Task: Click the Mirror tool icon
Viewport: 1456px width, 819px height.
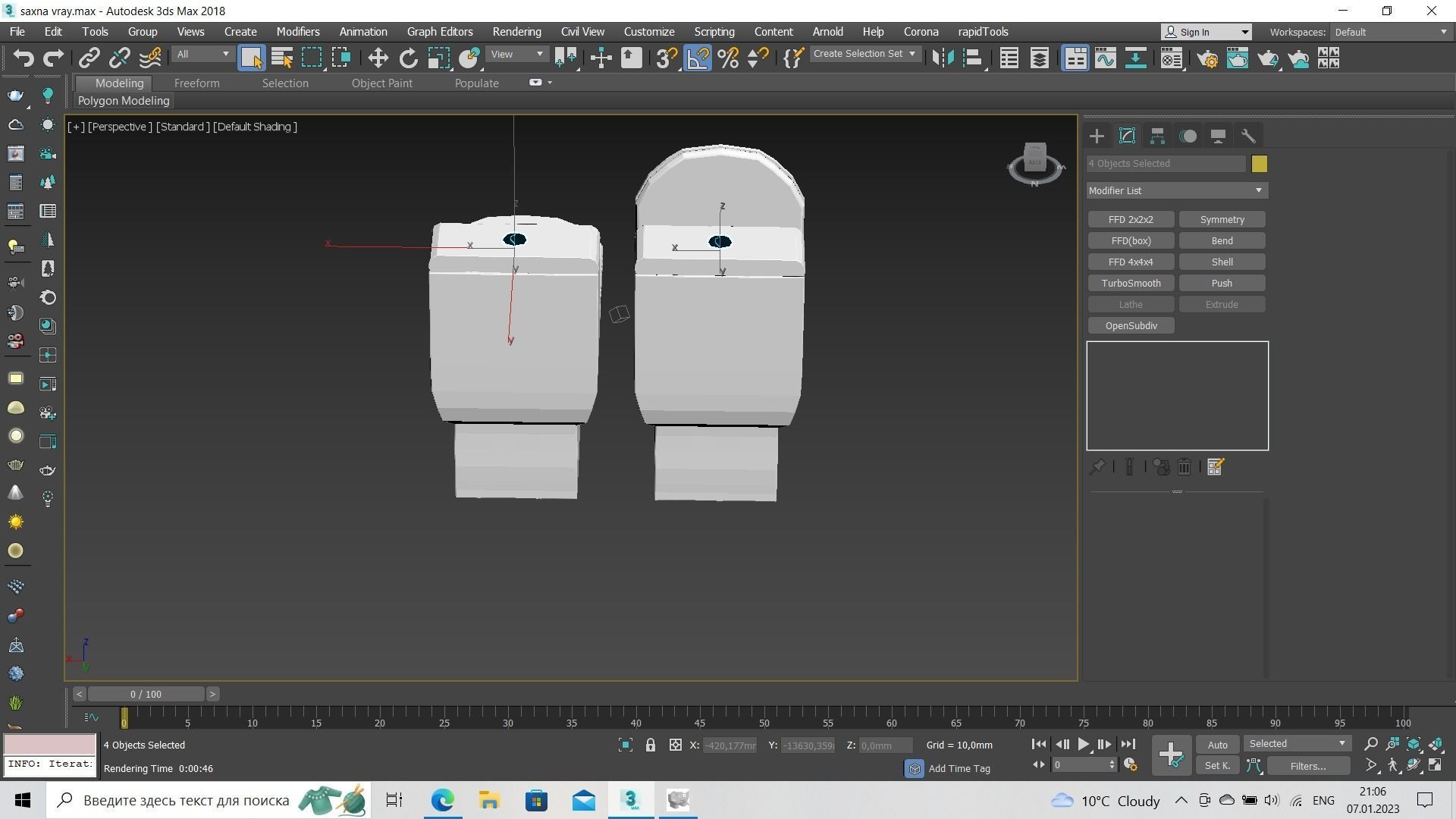Action: pyautogui.click(x=943, y=58)
